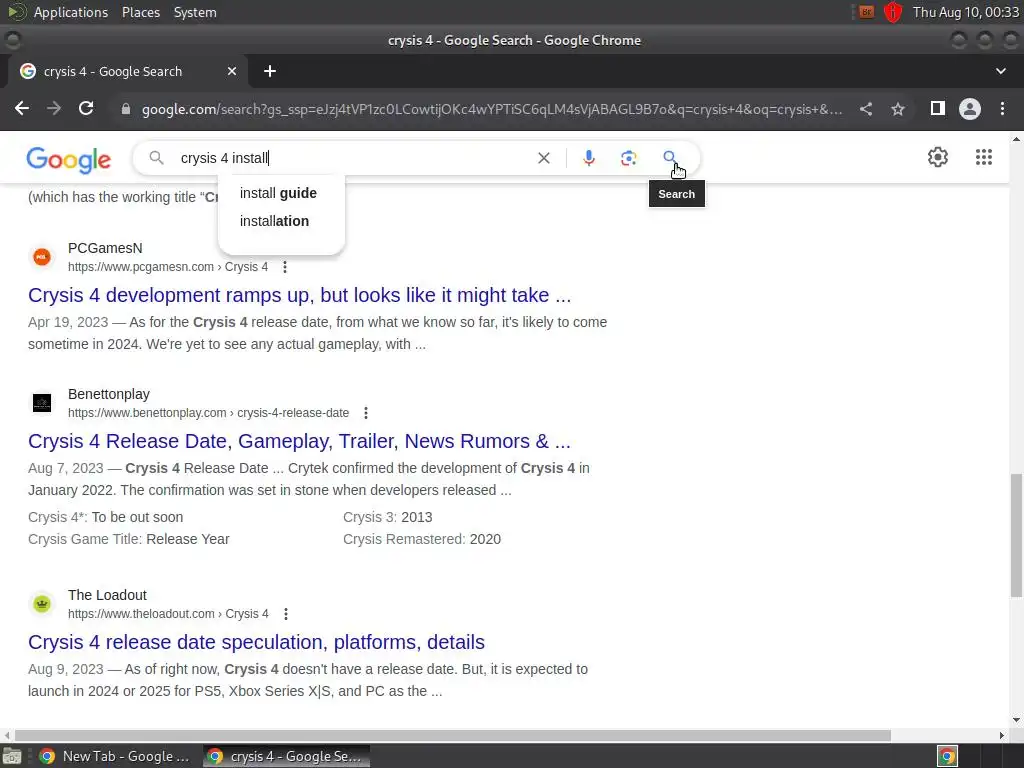Click The Loadout site favicon
Viewport: 1024px width, 768px height.
click(42, 604)
